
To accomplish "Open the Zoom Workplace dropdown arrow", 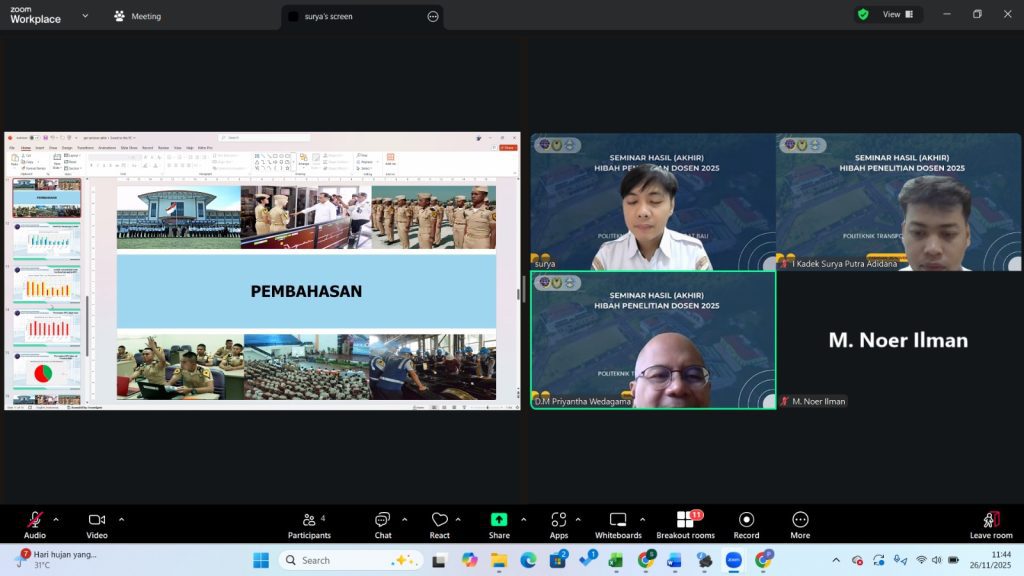I will point(84,16).
